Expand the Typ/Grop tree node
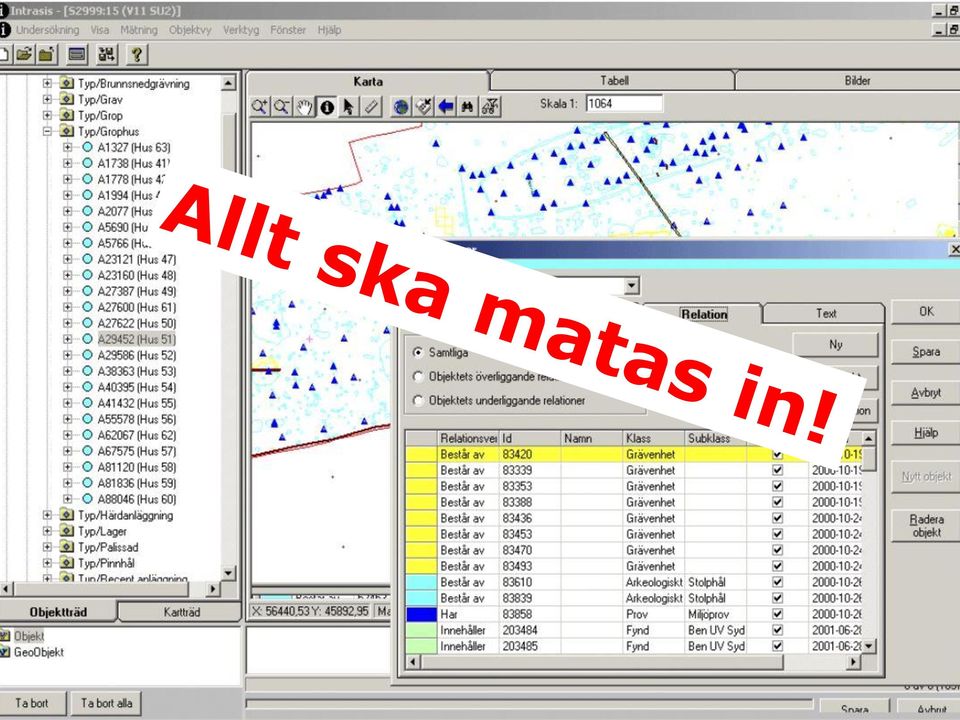The width and height of the screenshot is (960, 720). coord(47,115)
